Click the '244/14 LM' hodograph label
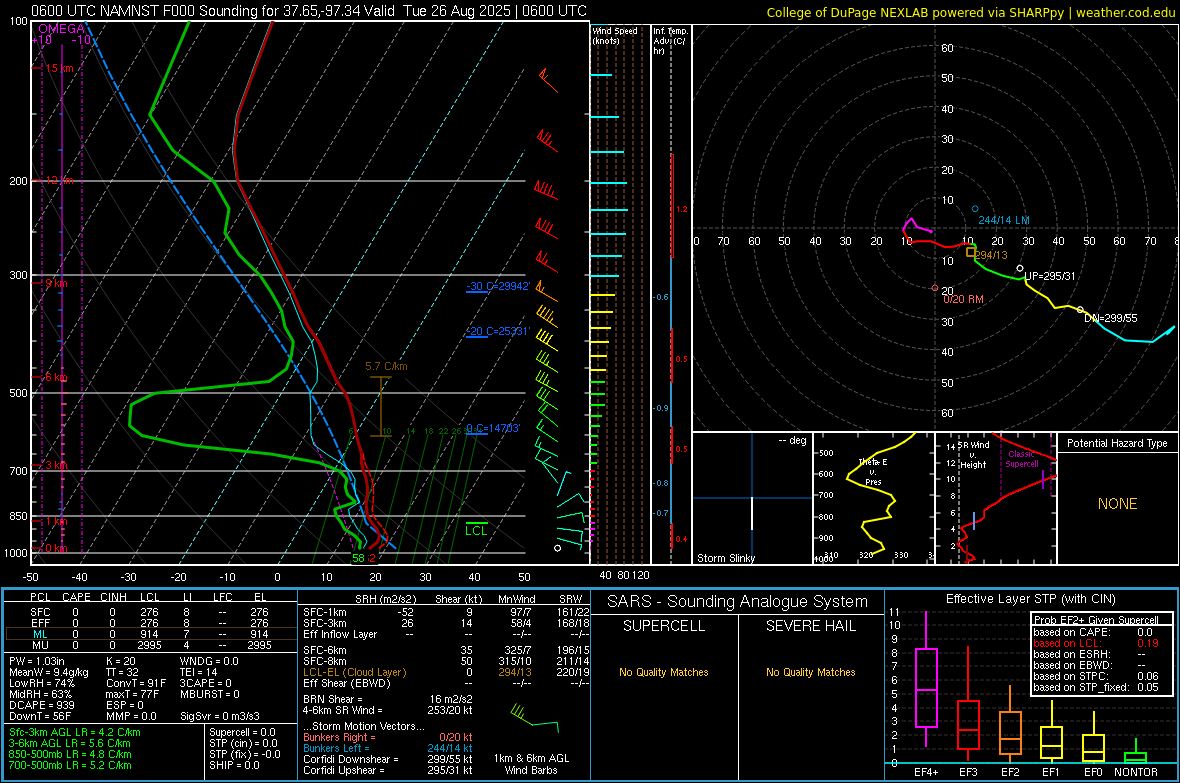The width and height of the screenshot is (1180, 783). point(1004,220)
